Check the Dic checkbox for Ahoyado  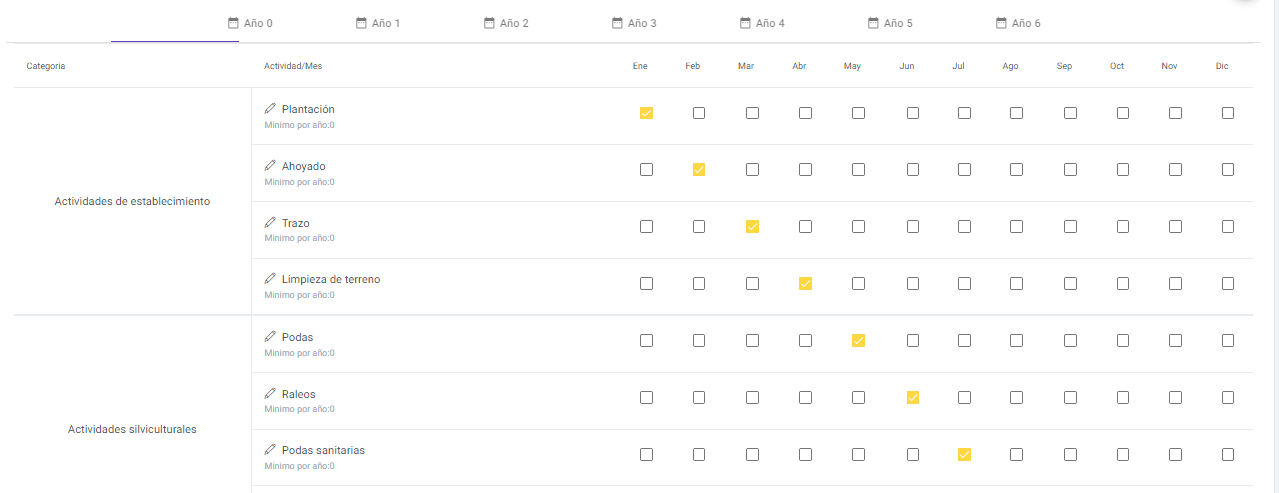click(1228, 170)
